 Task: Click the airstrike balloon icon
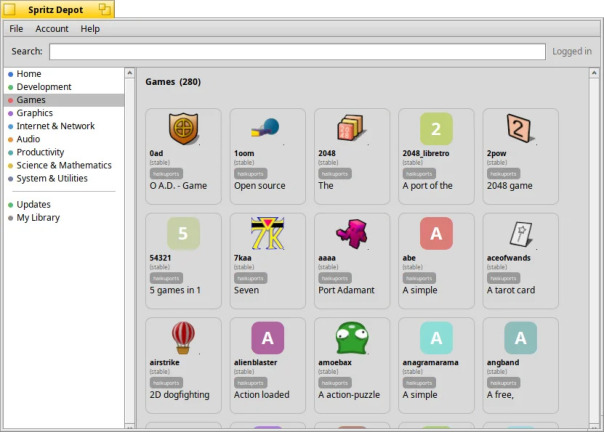tap(183, 338)
